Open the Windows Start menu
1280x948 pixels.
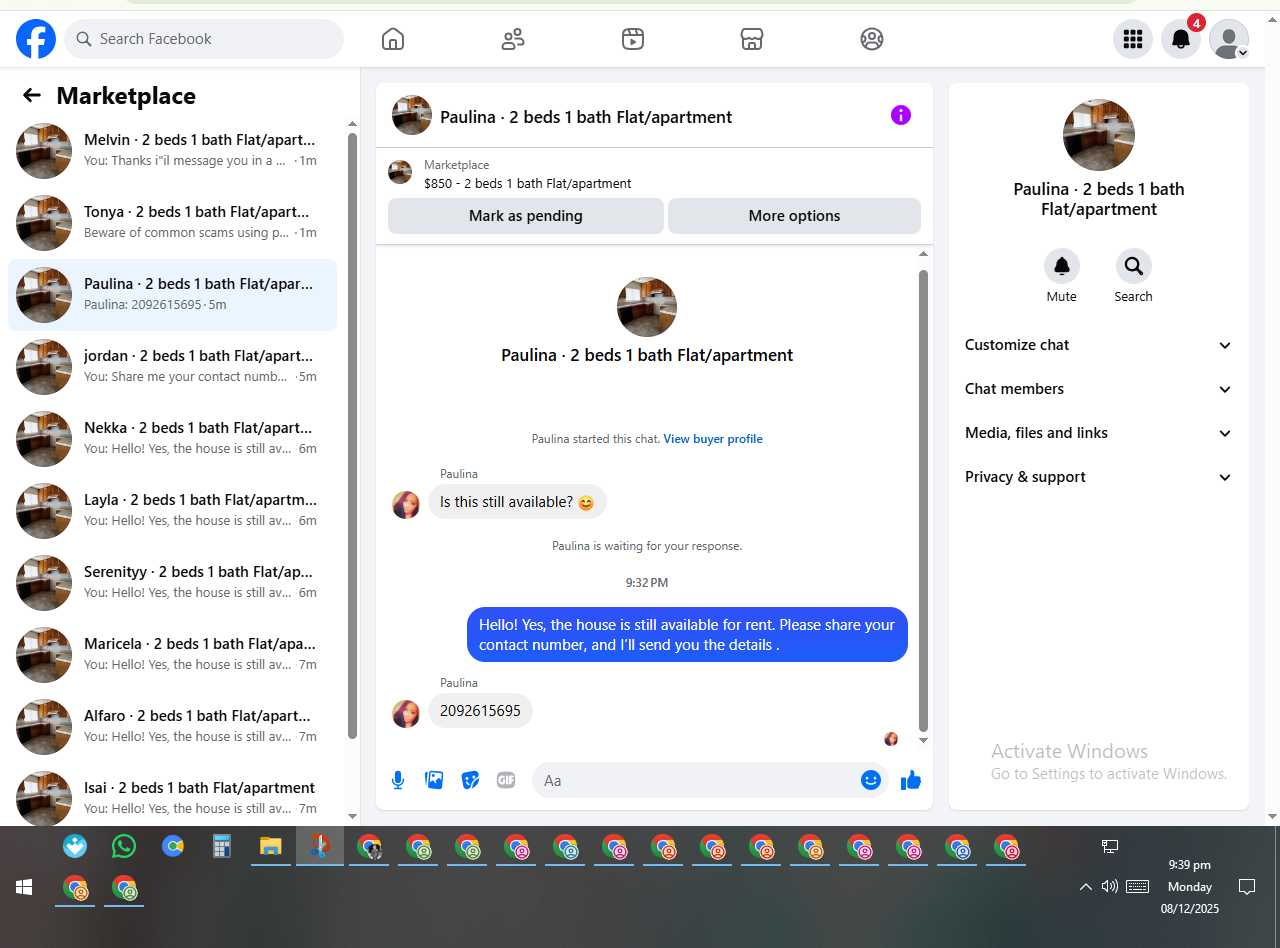[x=24, y=887]
